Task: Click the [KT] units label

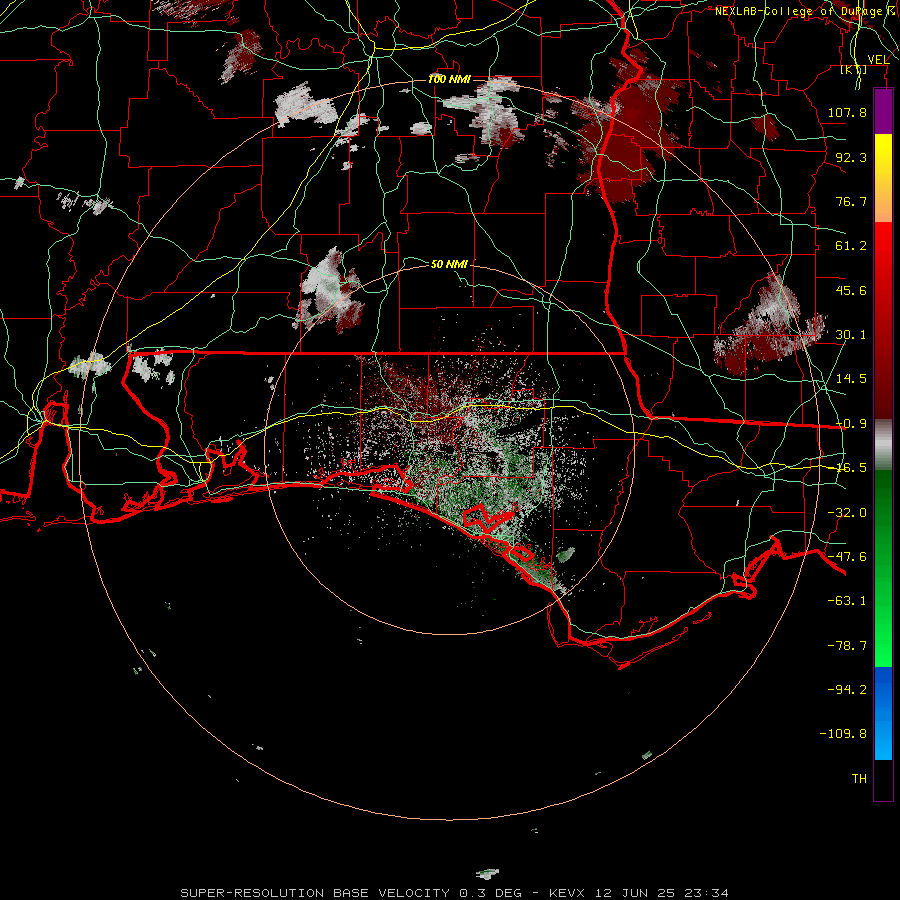Action: pos(854,69)
